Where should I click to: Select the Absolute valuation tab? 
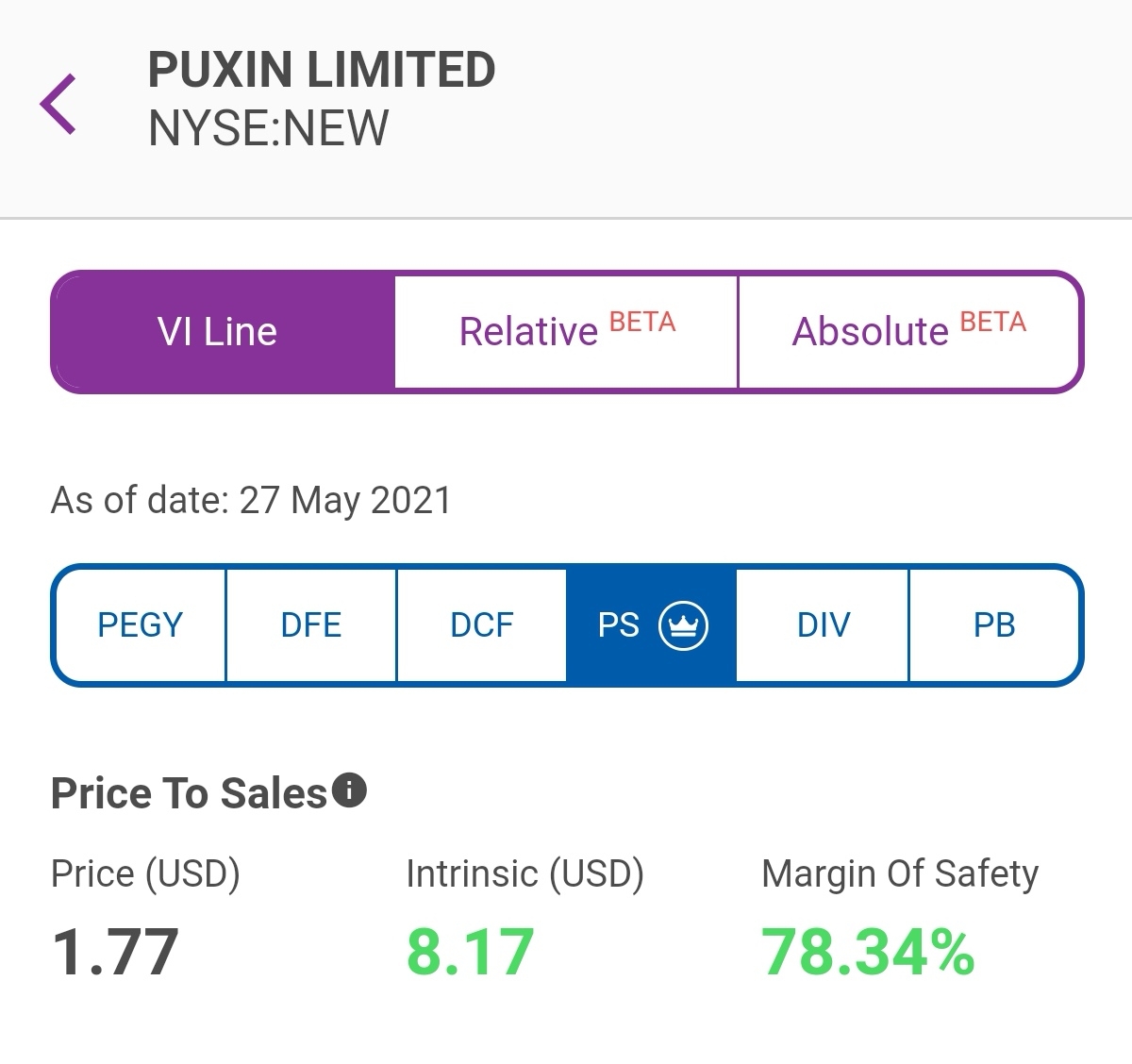tap(908, 332)
